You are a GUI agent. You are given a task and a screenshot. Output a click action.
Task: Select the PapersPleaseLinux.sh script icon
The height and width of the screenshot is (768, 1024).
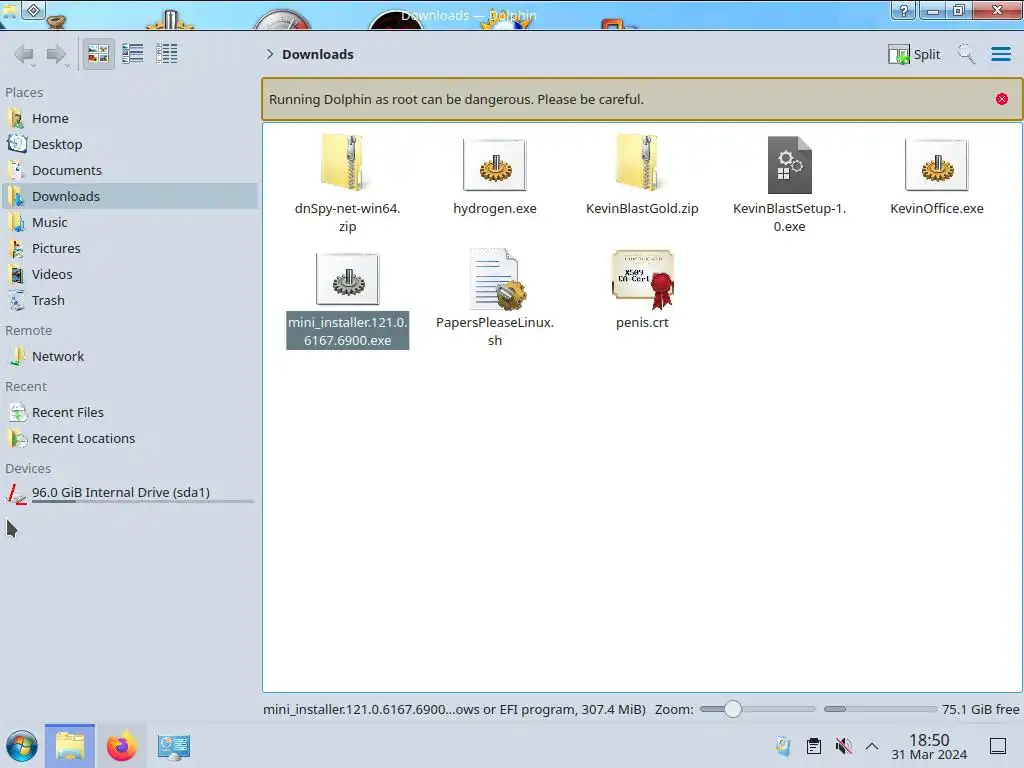point(496,279)
